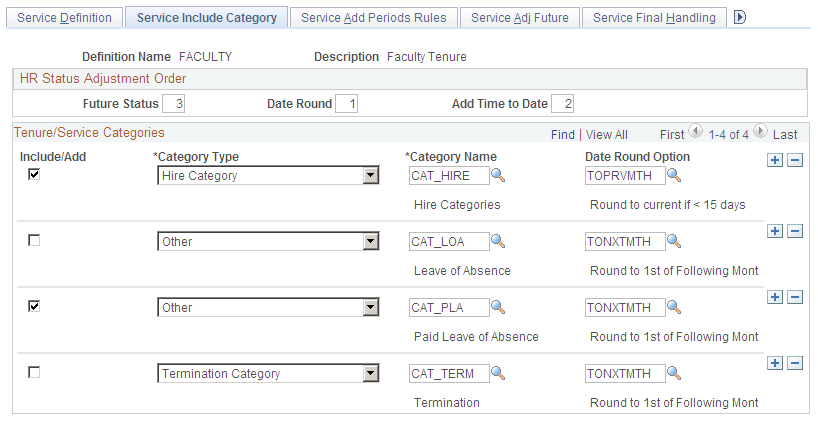The width and height of the screenshot is (818, 421).
Task: Check Include/Add for Termination Category row
Action: point(35,372)
